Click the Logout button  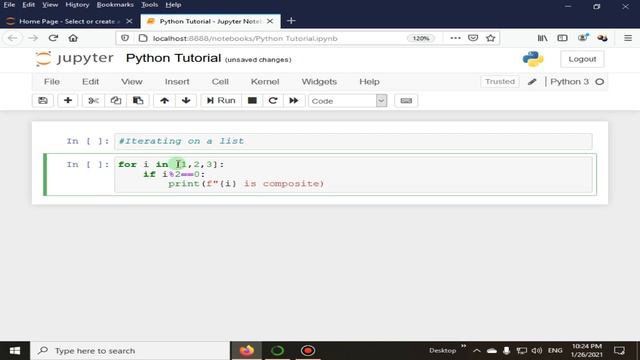point(582,59)
